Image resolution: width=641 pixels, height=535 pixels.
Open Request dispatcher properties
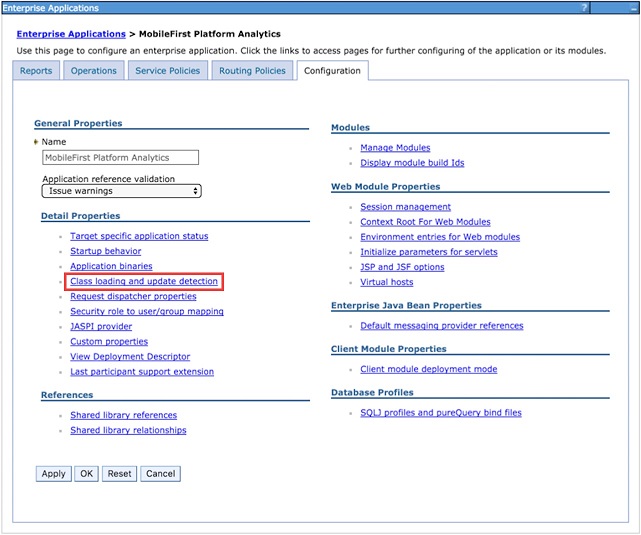point(133,297)
